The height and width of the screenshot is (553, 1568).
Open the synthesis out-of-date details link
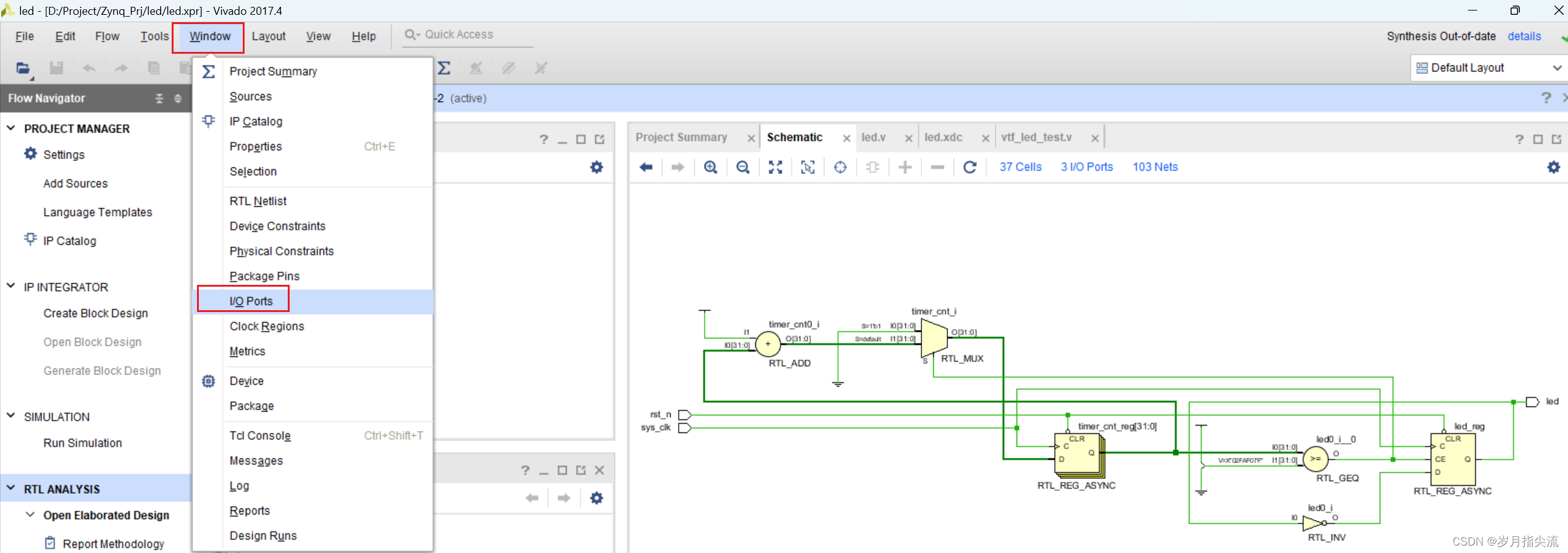click(x=1524, y=36)
